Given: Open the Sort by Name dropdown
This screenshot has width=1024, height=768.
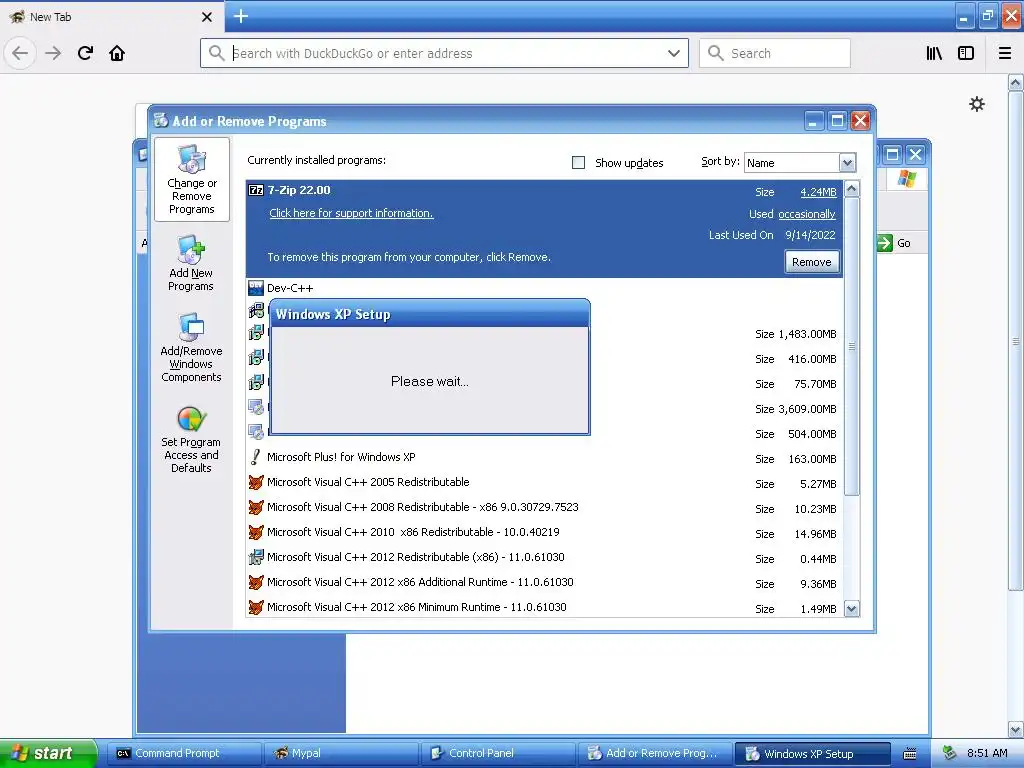Looking at the screenshot, I should pos(847,163).
